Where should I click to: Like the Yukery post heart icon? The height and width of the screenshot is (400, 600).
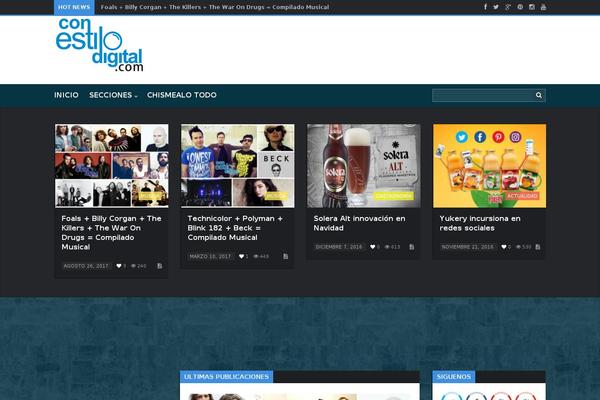504,247
